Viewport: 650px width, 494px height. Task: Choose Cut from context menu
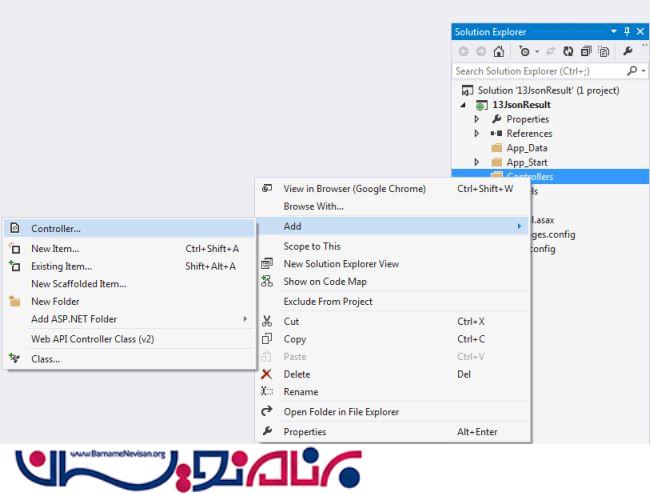point(393,321)
